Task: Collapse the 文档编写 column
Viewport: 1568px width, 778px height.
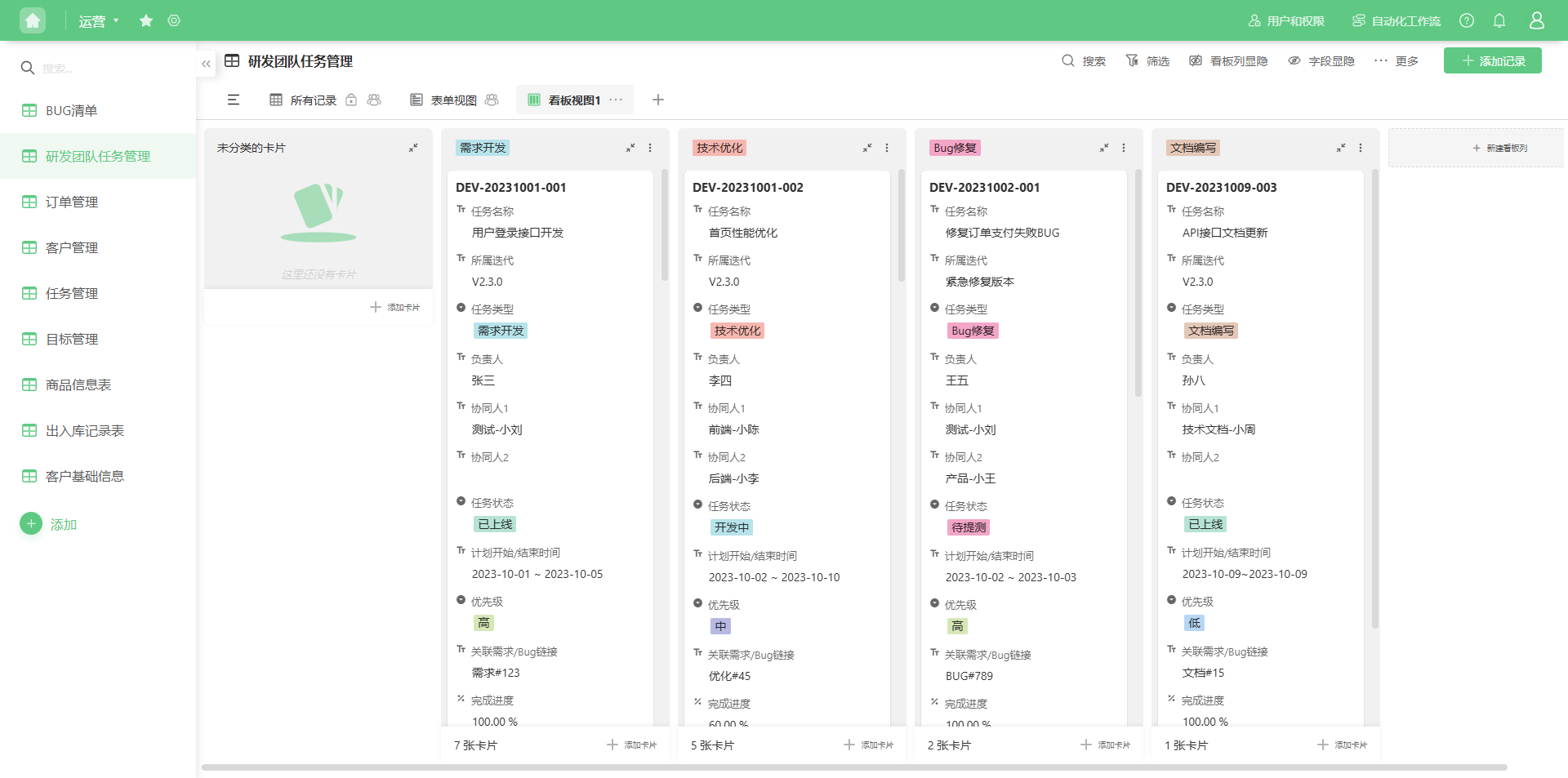Action: [x=1341, y=148]
